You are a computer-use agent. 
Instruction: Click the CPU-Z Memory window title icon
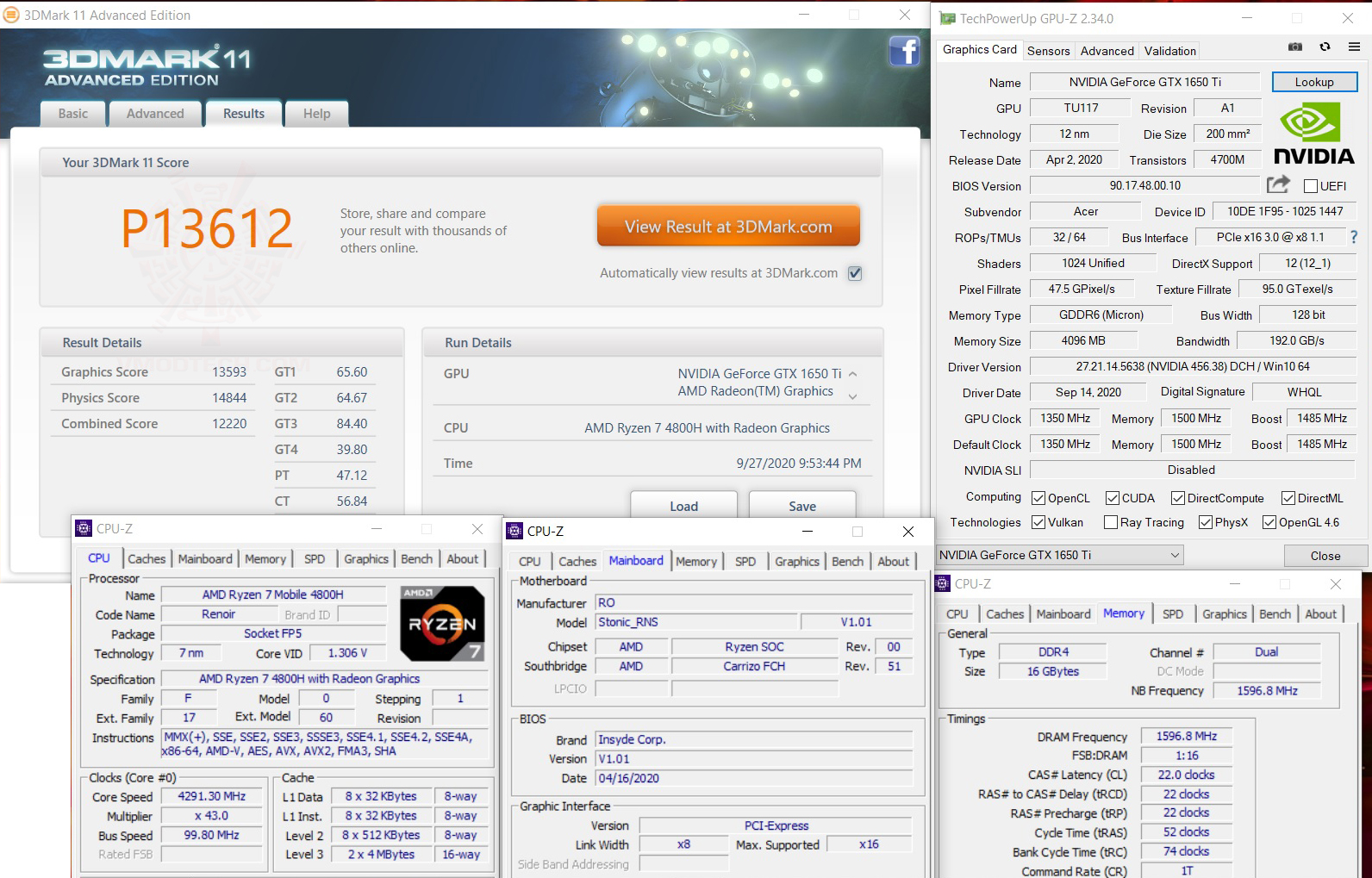tap(943, 583)
